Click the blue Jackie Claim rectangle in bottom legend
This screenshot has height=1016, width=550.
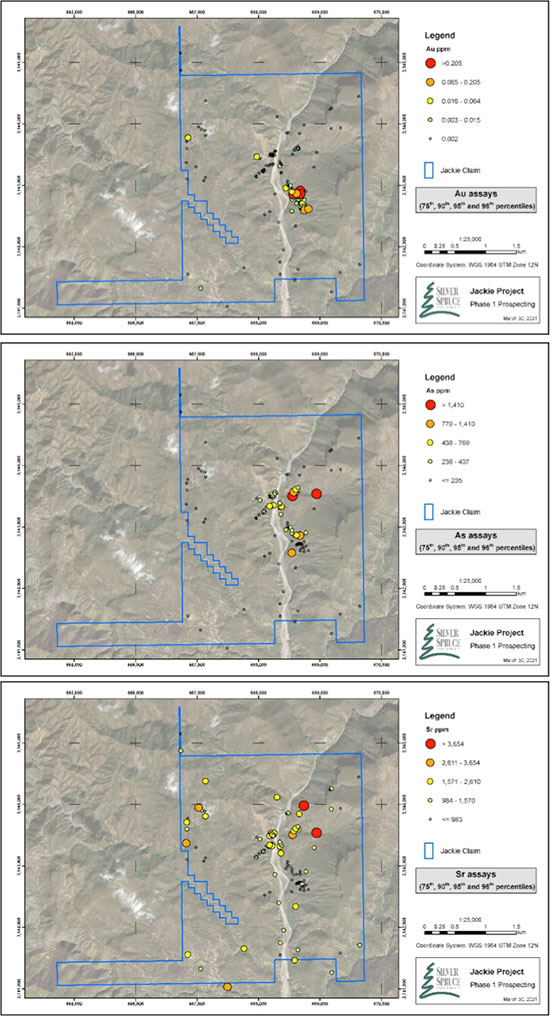pyautogui.click(x=430, y=850)
